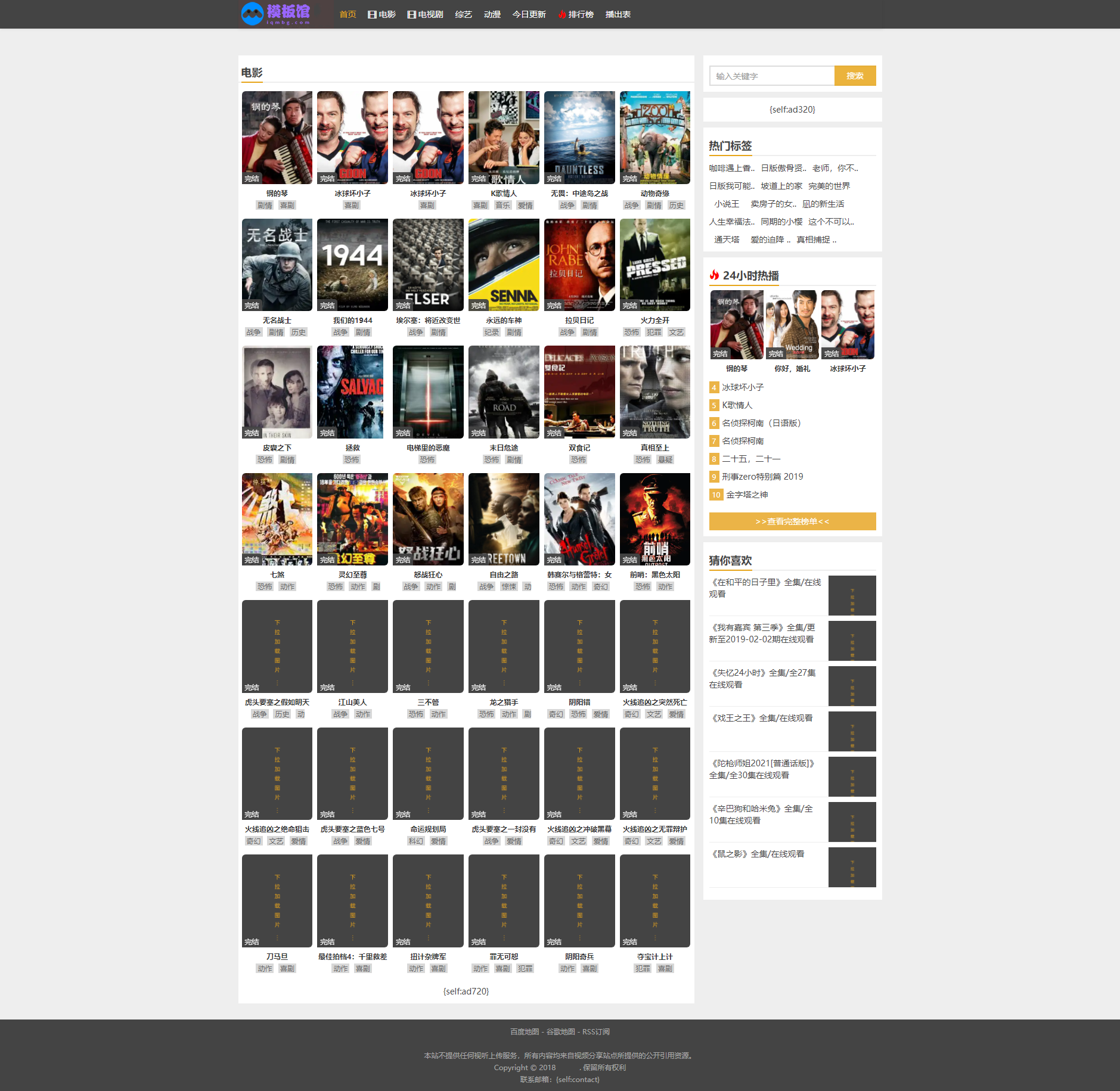Open the 拯救 Salvage poster

click(x=352, y=392)
